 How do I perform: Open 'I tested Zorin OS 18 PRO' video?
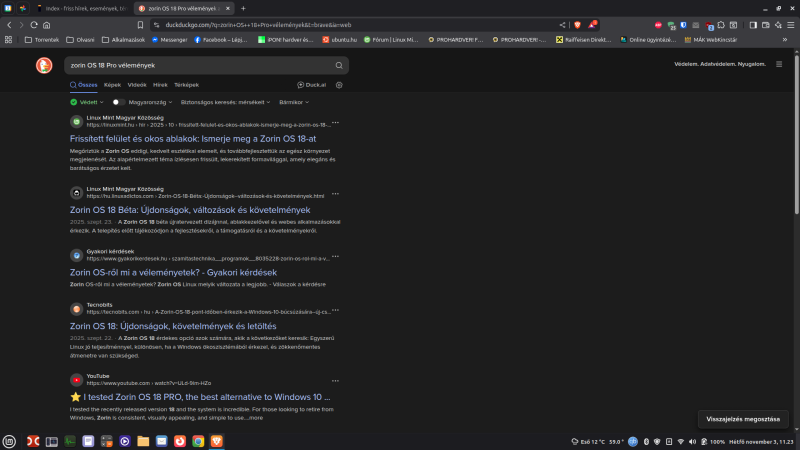200,397
